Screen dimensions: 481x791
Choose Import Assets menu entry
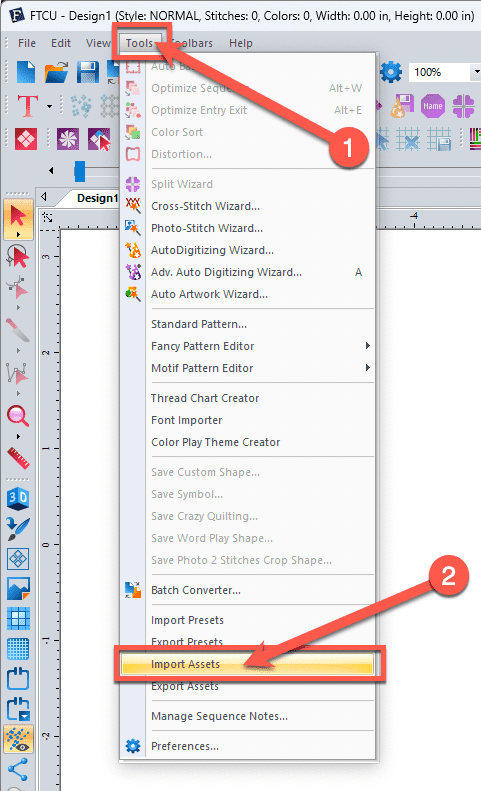(248, 664)
